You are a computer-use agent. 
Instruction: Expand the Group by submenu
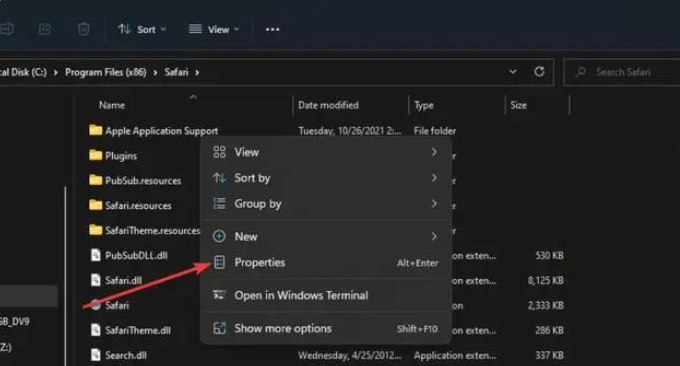[325, 203]
